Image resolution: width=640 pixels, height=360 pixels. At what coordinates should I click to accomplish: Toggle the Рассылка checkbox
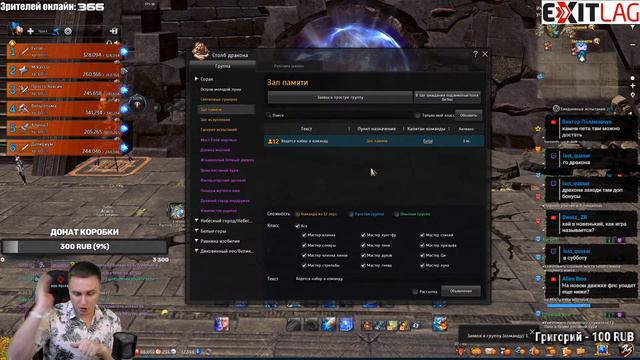(415, 291)
